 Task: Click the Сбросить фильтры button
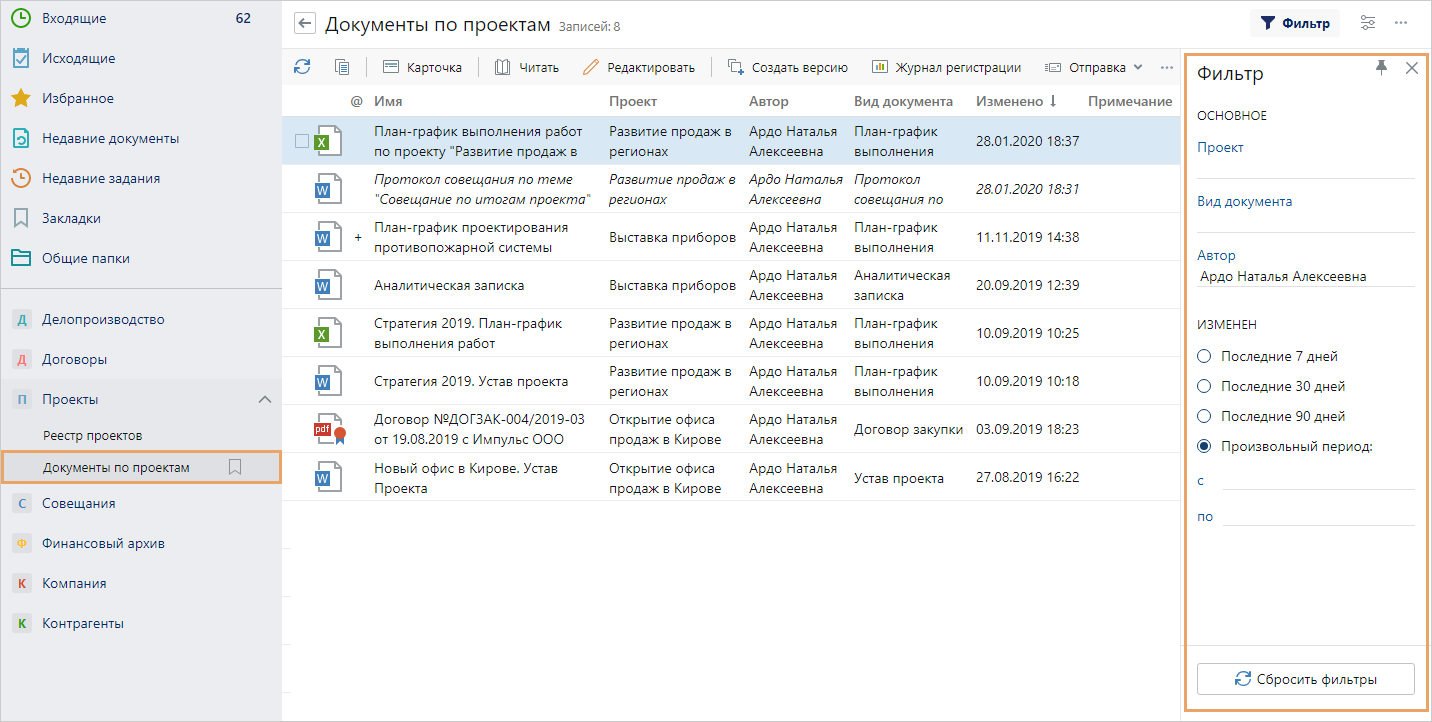(1305, 679)
